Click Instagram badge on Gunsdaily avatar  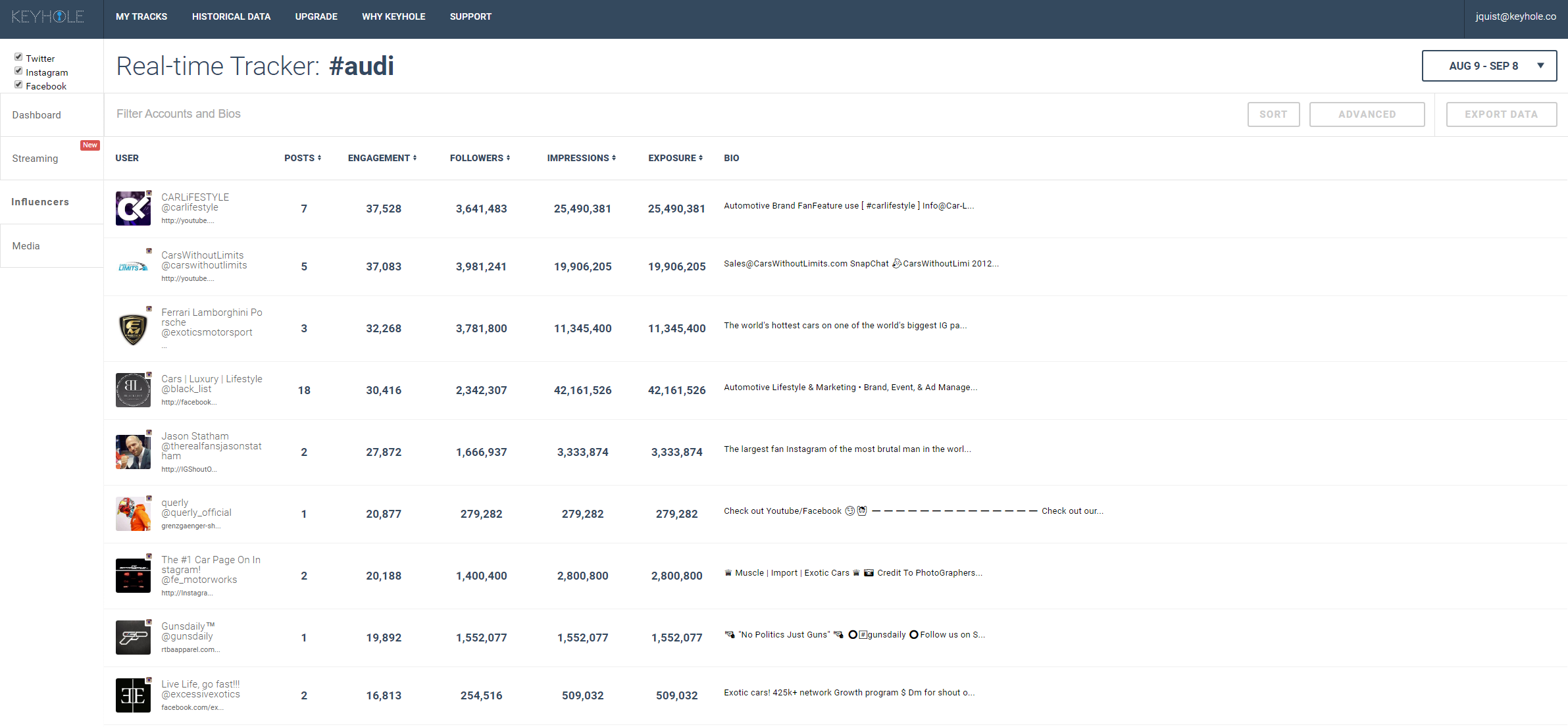(149, 622)
